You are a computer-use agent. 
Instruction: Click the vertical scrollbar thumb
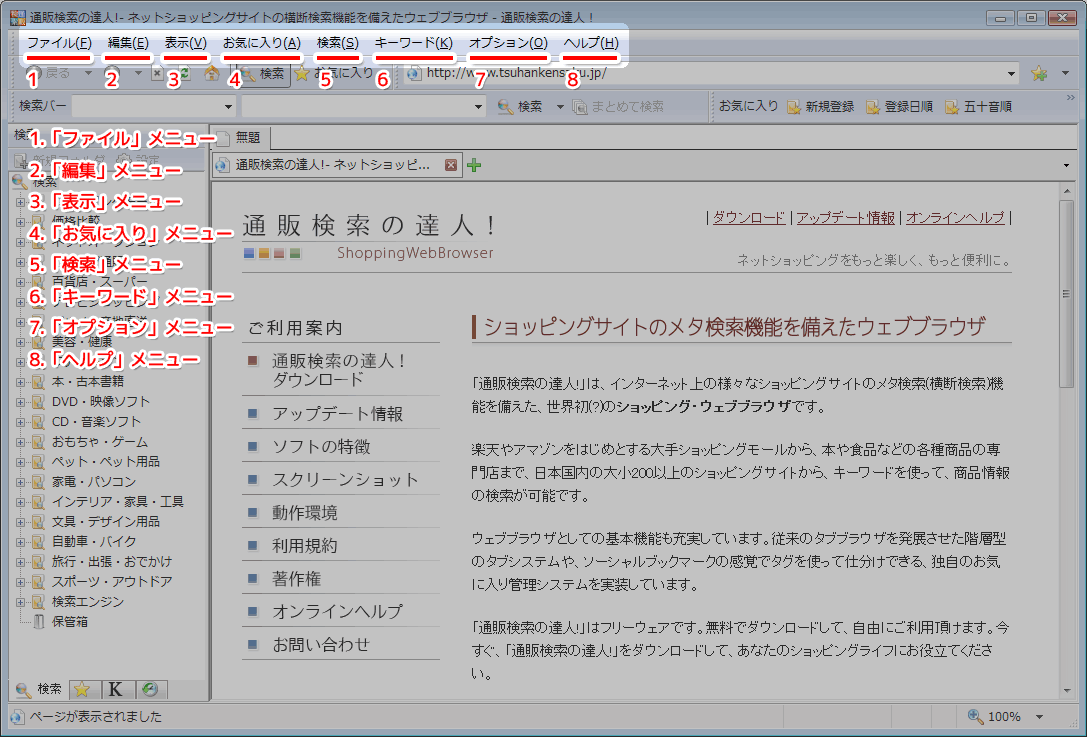pyautogui.click(x=1066, y=293)
